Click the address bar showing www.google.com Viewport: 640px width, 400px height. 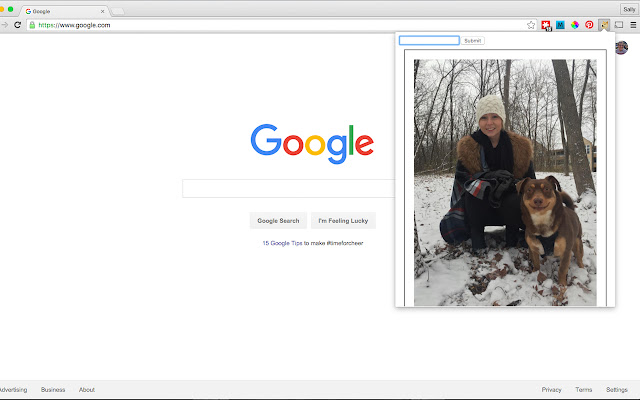point(282,25)
